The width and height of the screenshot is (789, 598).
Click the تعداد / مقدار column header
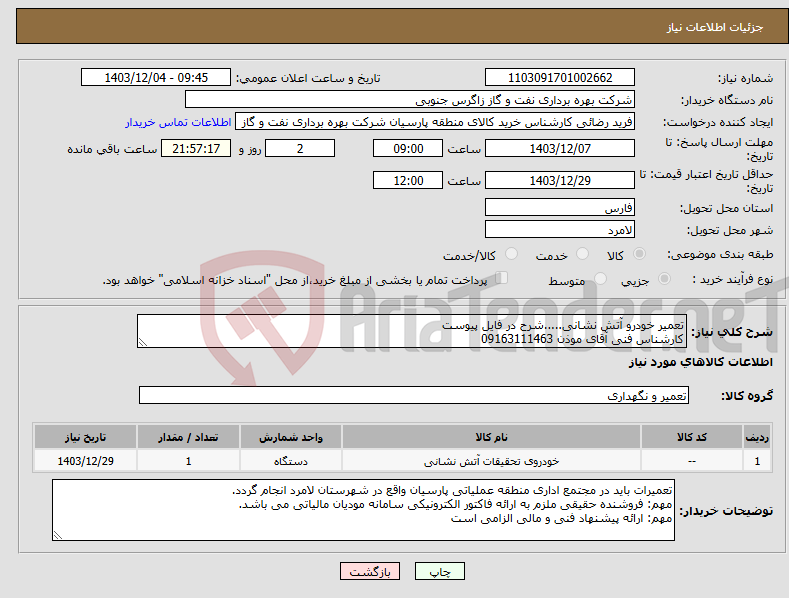point(188,437)
